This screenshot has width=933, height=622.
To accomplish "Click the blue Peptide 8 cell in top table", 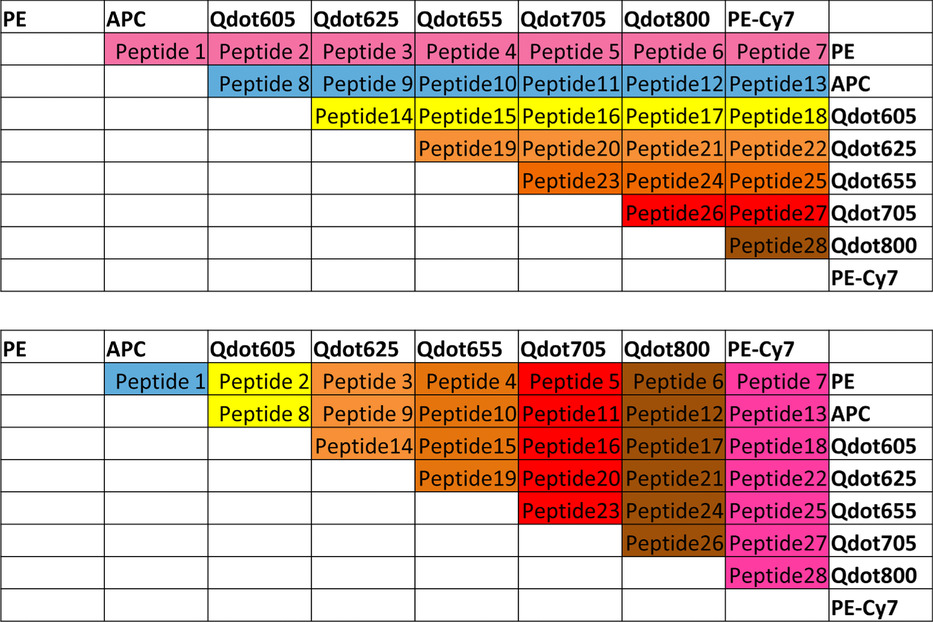I will click(x=259, y=82).
